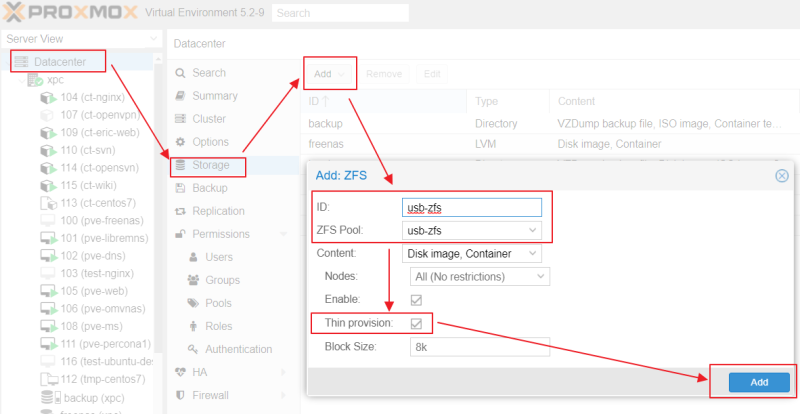Click the Remove storage button
The height and width of the screenshot is (414, 800).
click(384, 74)
